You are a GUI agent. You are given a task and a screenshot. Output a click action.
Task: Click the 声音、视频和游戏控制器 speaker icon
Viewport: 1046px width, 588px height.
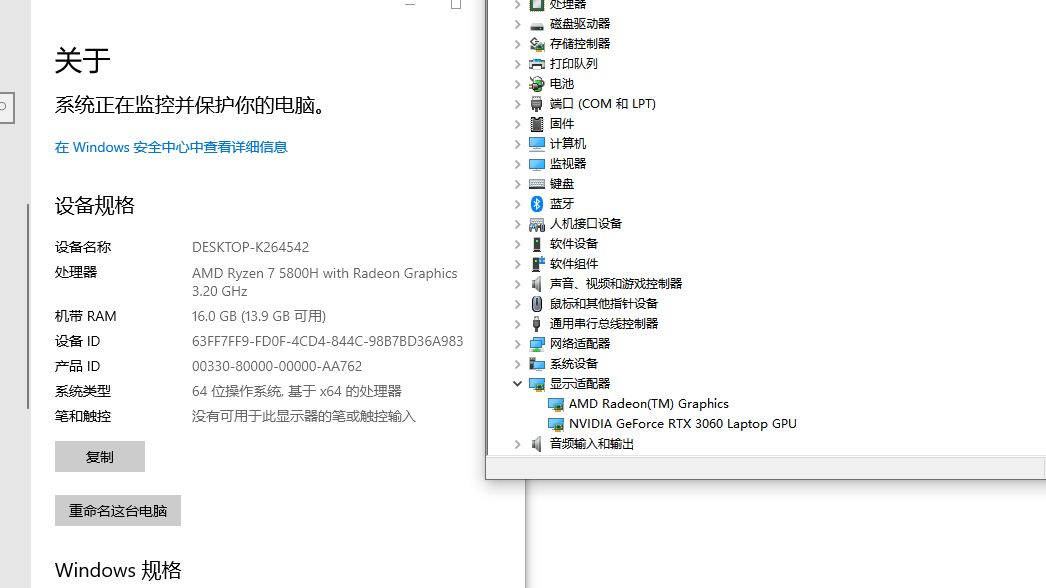click(536, 284)
